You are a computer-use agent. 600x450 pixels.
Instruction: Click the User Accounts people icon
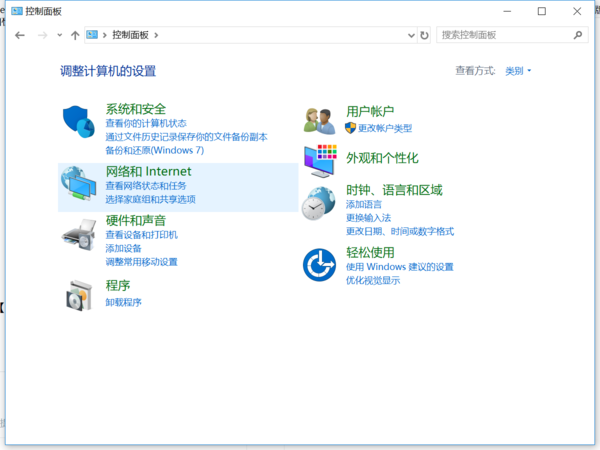click(x=319, y=120)
